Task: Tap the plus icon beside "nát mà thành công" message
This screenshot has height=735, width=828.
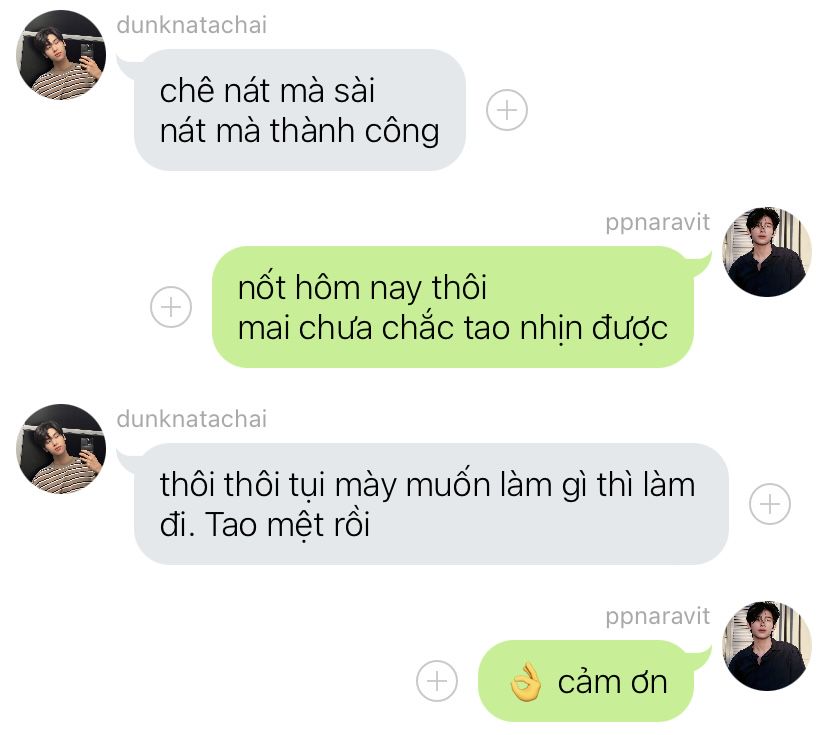Action: [506, 110]
